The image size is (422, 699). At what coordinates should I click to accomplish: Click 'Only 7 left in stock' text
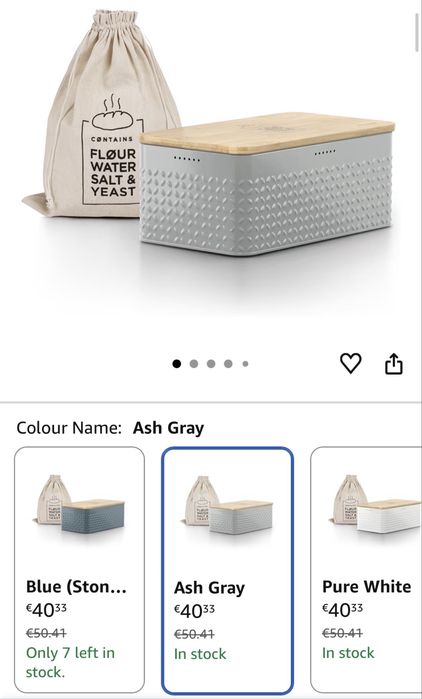pyautogui.click(x=70, y=662)
